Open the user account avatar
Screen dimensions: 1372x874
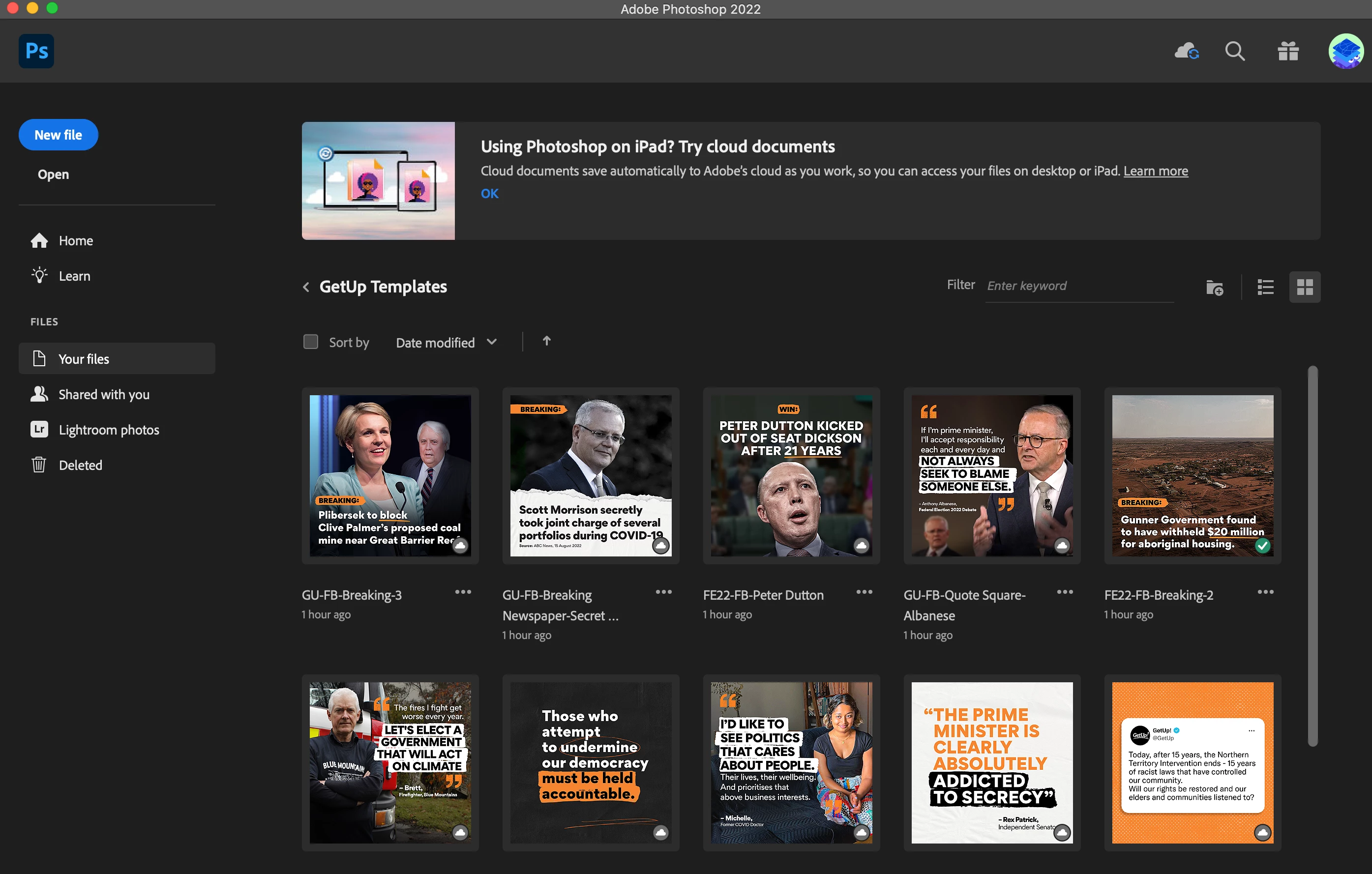[x=1345, y=51]
